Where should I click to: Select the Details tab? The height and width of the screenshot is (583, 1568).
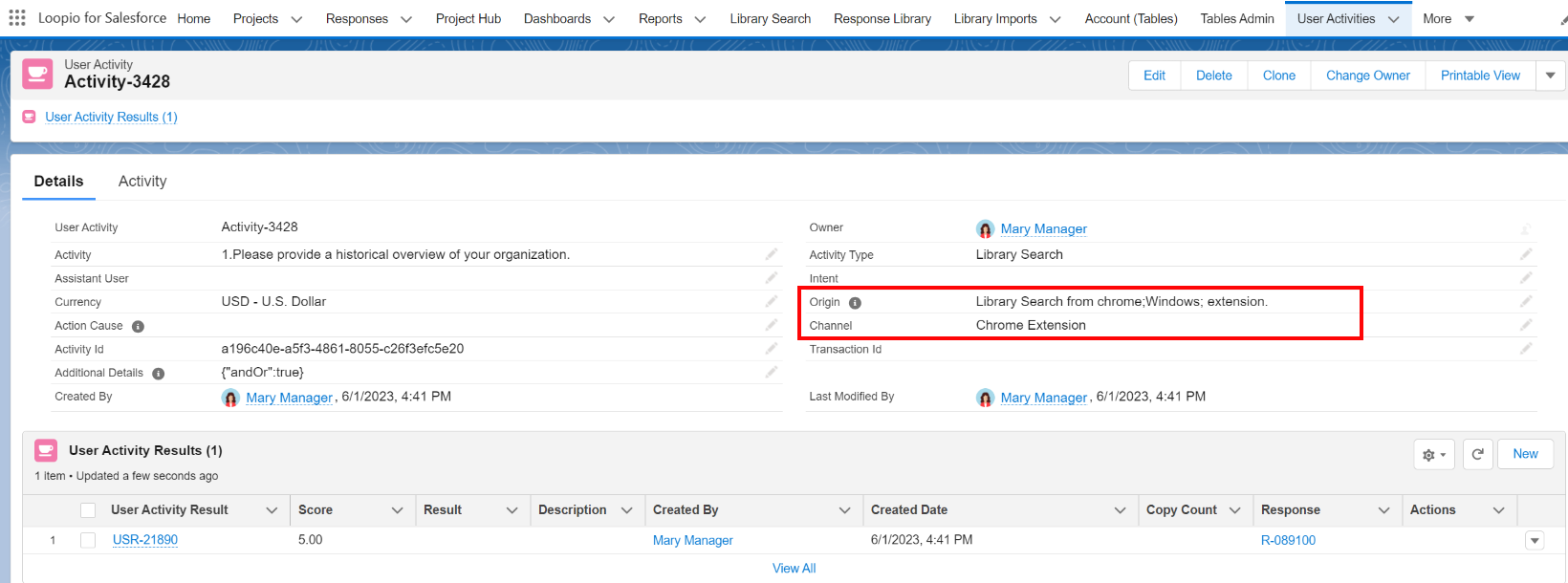(58, 181)
